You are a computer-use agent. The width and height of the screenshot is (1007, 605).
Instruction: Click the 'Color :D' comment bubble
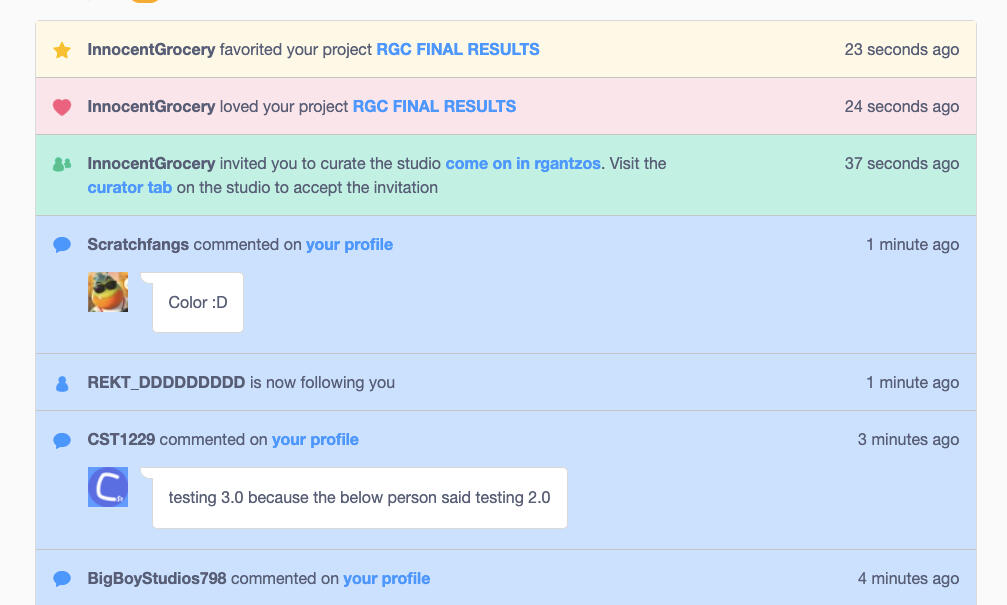point(198,302)
